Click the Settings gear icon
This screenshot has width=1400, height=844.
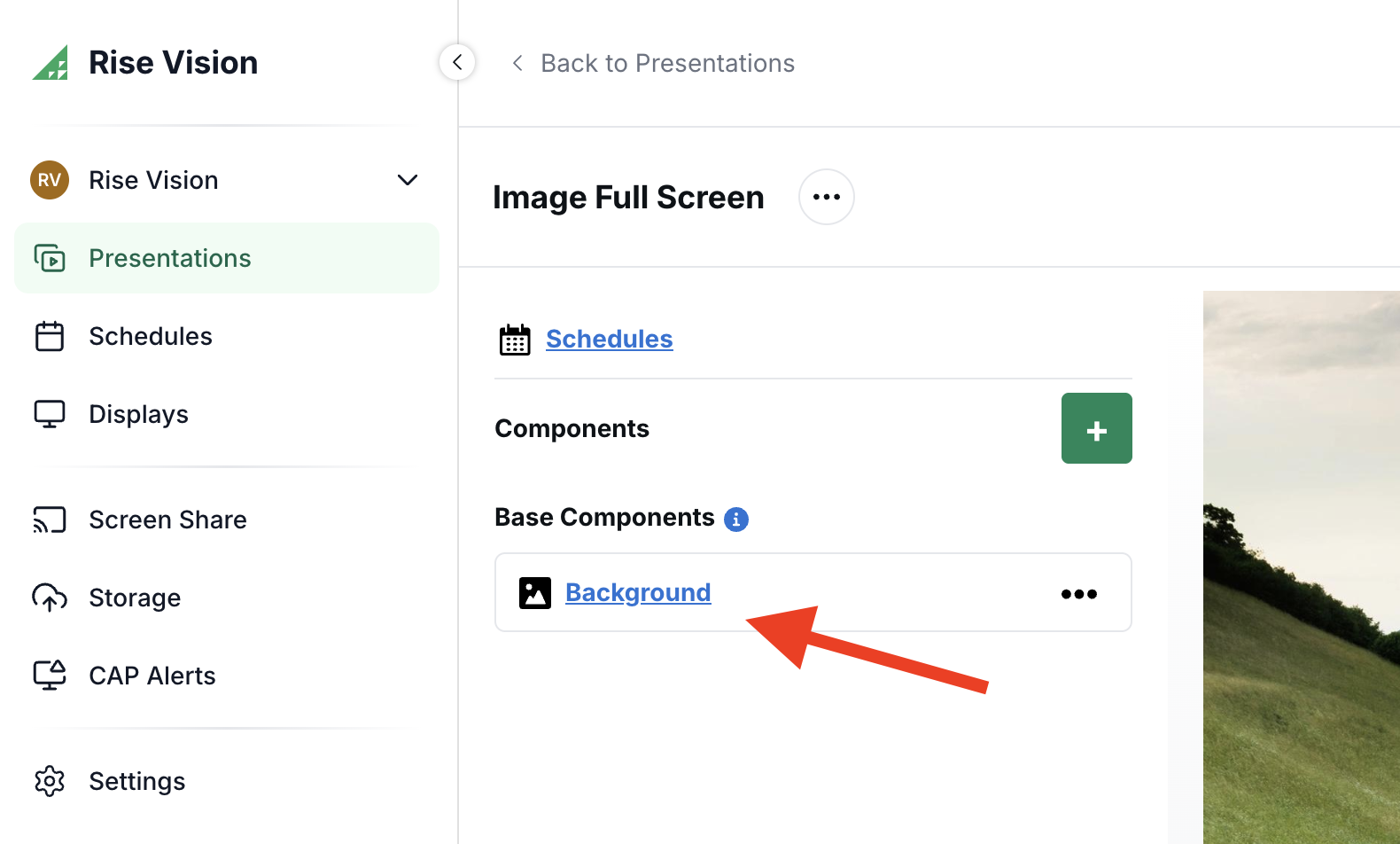[50, 781]
